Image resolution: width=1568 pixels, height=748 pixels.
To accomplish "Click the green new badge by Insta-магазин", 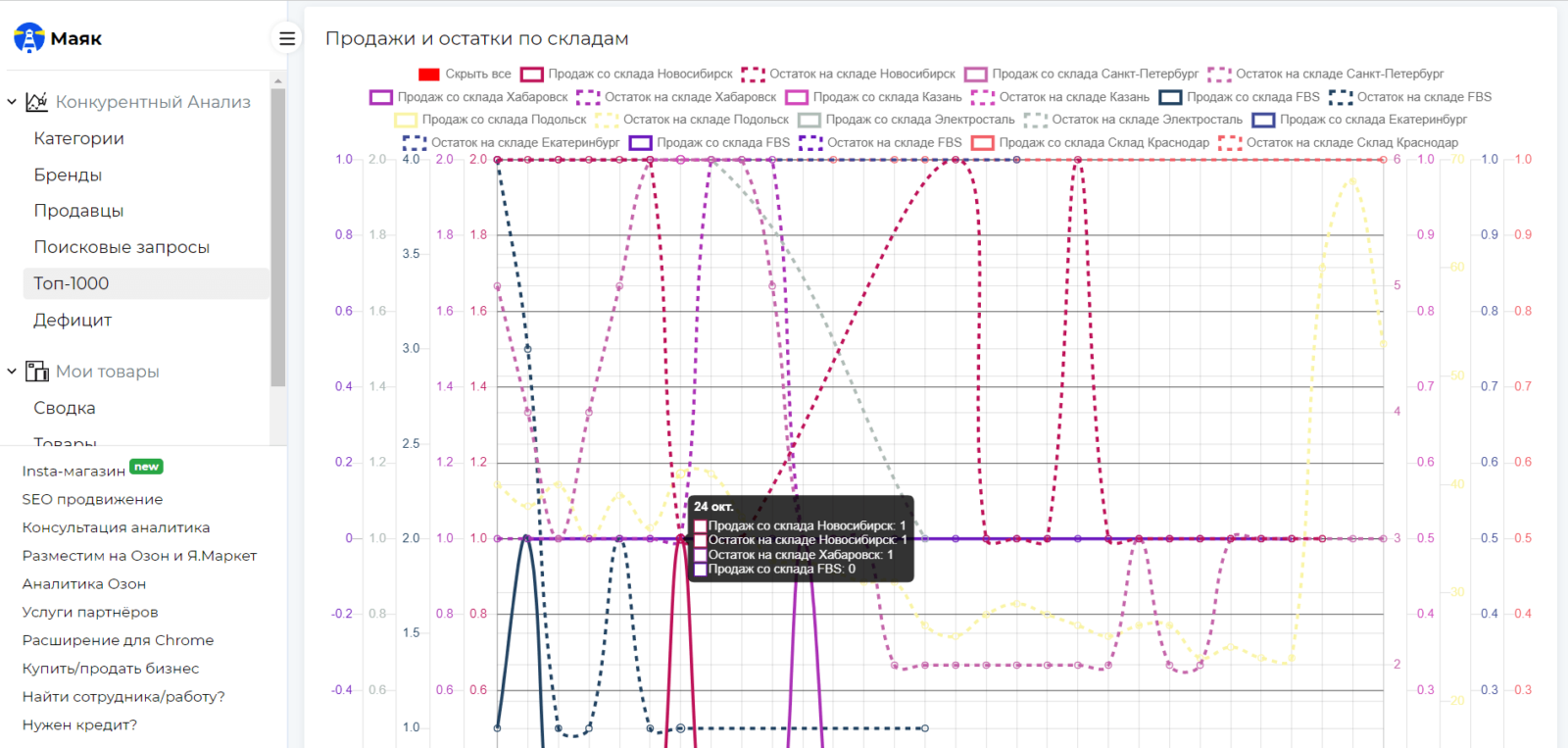I will point(147,467).
